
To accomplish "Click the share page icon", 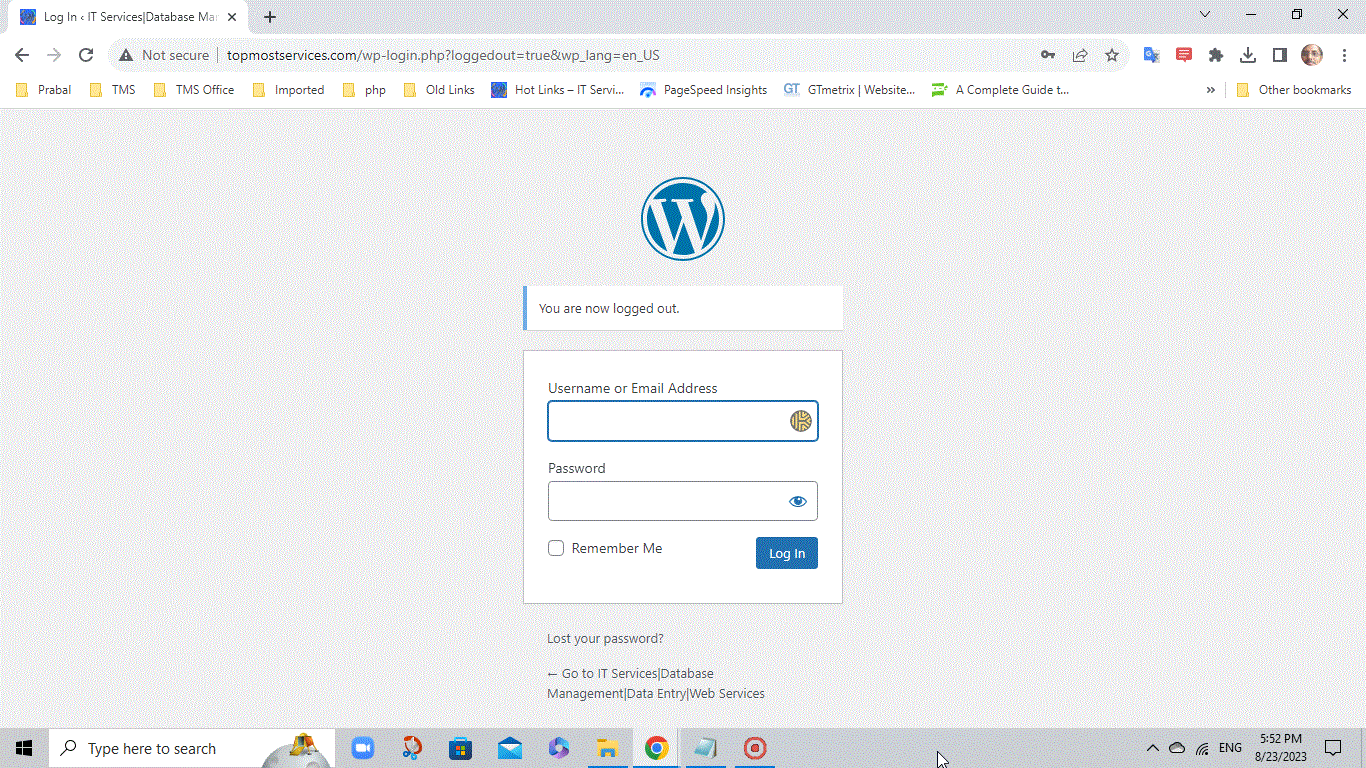I will click(1080, 55).
